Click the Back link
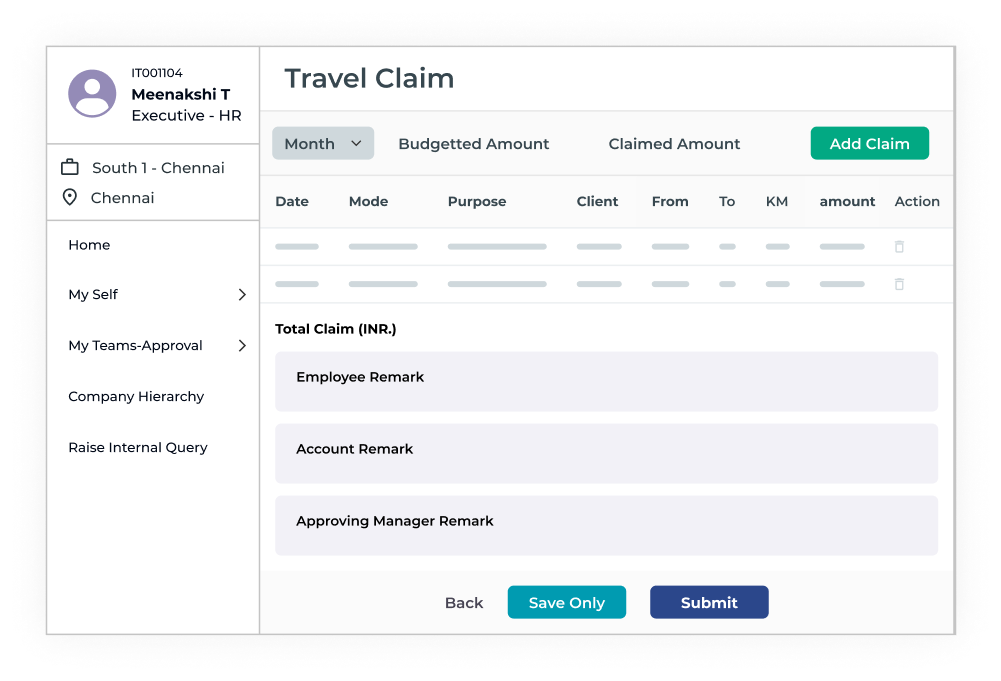 point(464,603)
